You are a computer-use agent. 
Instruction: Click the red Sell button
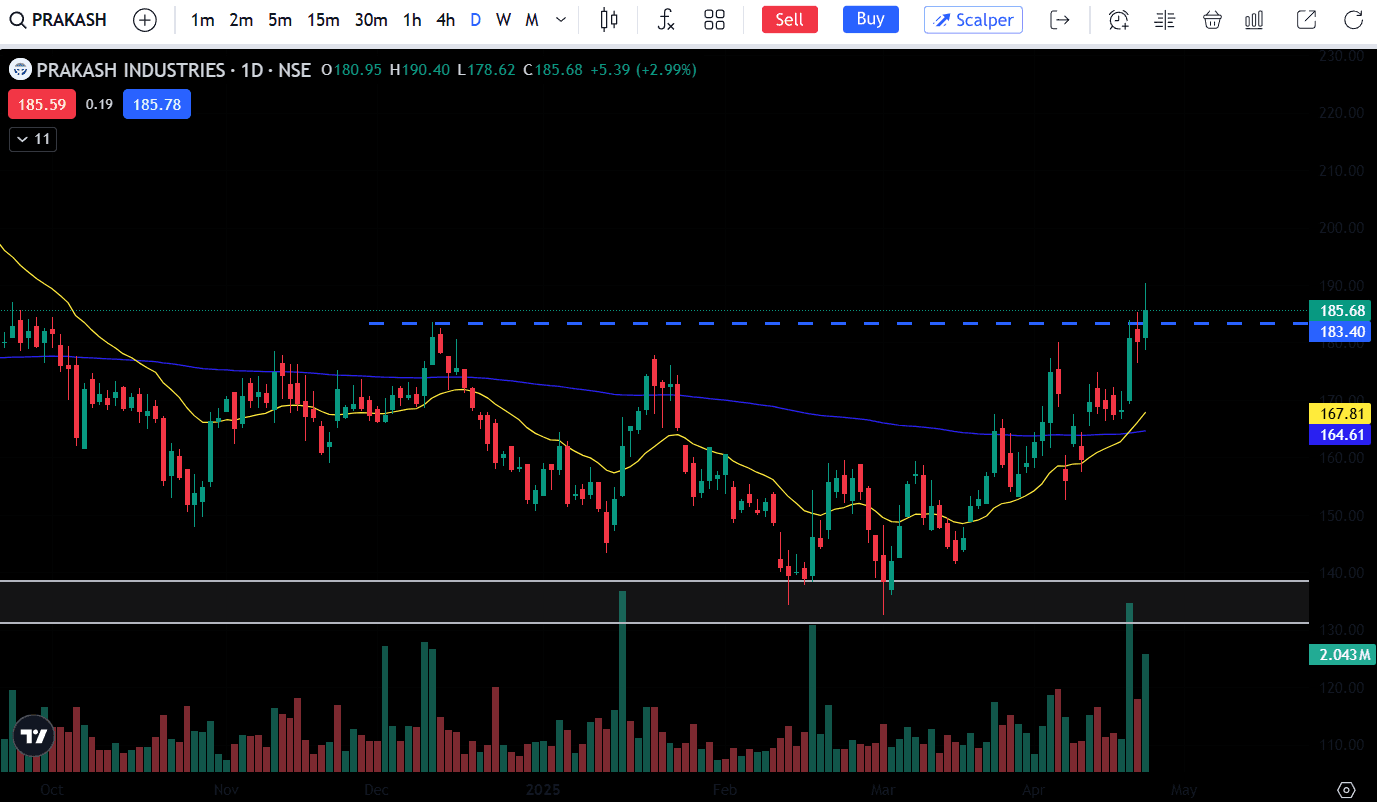pyautogui.click(x=789, y=20)
